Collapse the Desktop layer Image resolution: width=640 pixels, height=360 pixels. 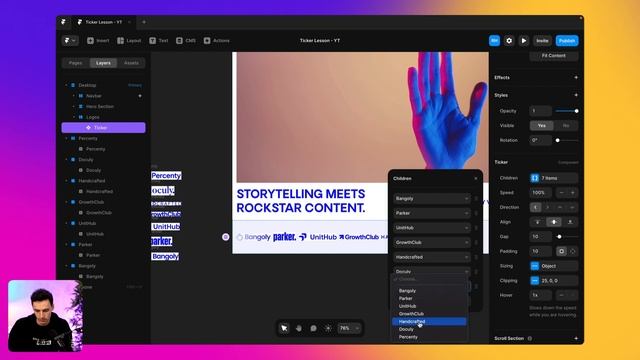(x=66, y=85)
